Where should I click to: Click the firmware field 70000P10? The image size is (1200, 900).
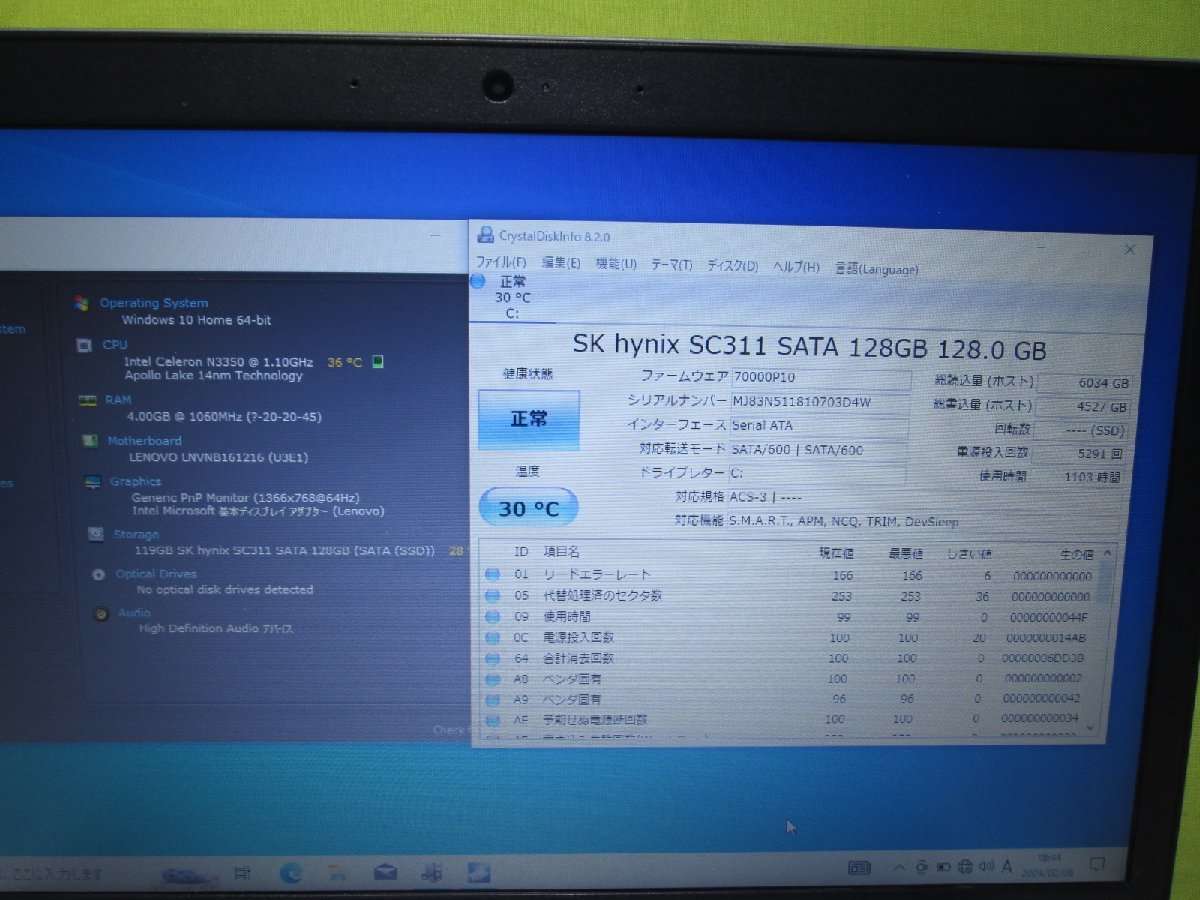[821, 378]
